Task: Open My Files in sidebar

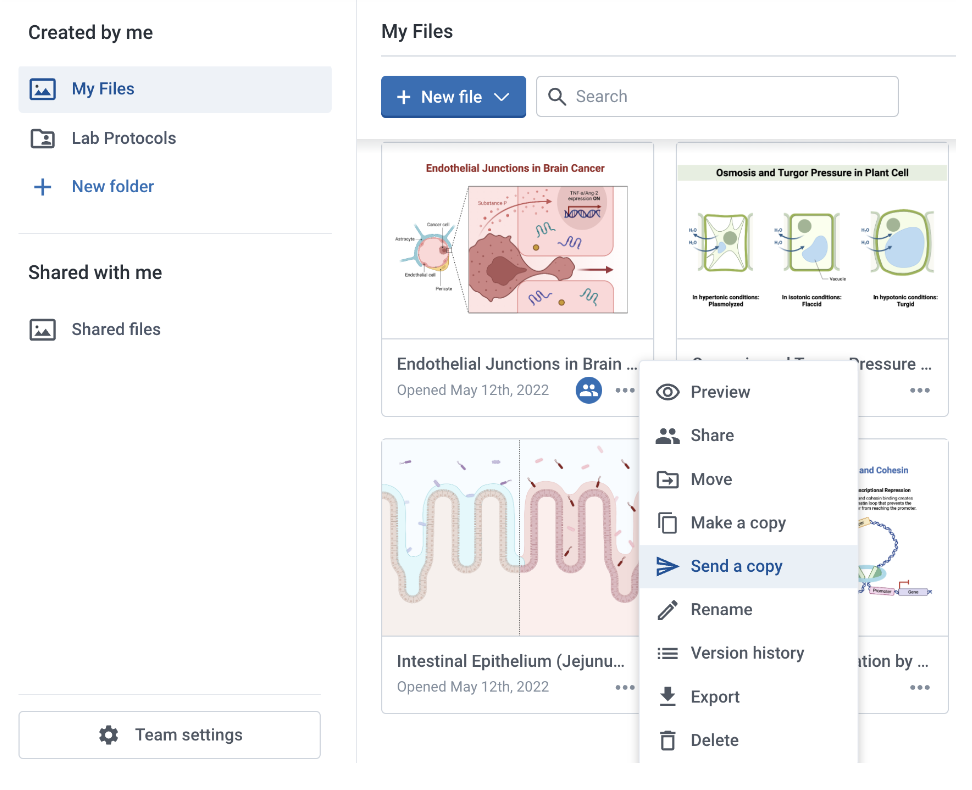Action: [x=175, y=89]
